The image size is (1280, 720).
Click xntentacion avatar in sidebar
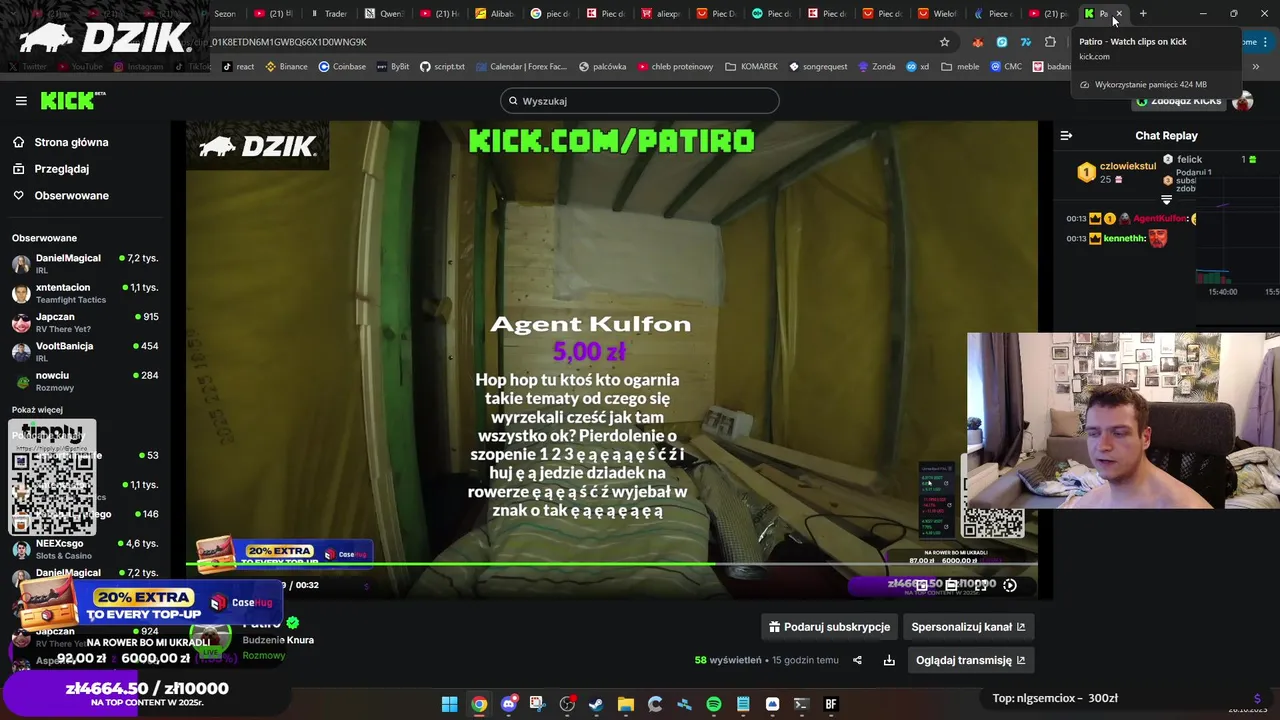pyautogui.click(x=21, y=293)
